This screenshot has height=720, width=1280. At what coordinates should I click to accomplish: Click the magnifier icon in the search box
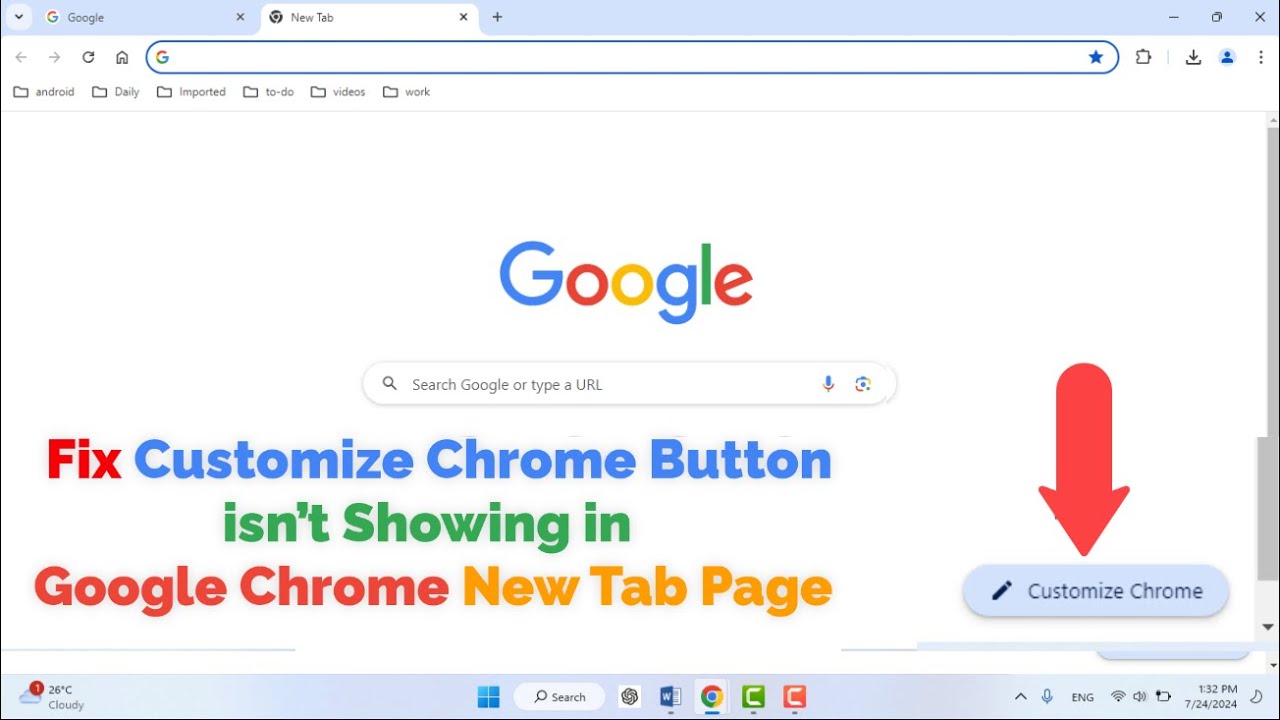[x=391, y=384]
